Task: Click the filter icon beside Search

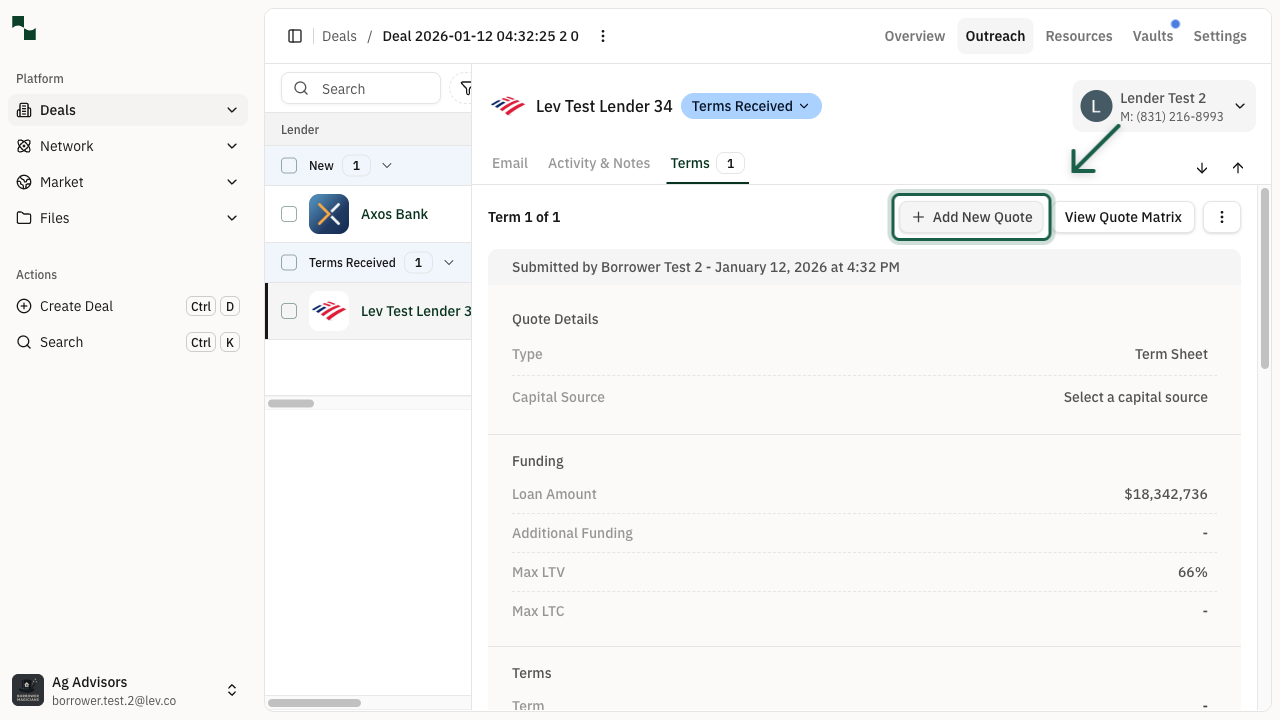Action: tap(464, 88)
